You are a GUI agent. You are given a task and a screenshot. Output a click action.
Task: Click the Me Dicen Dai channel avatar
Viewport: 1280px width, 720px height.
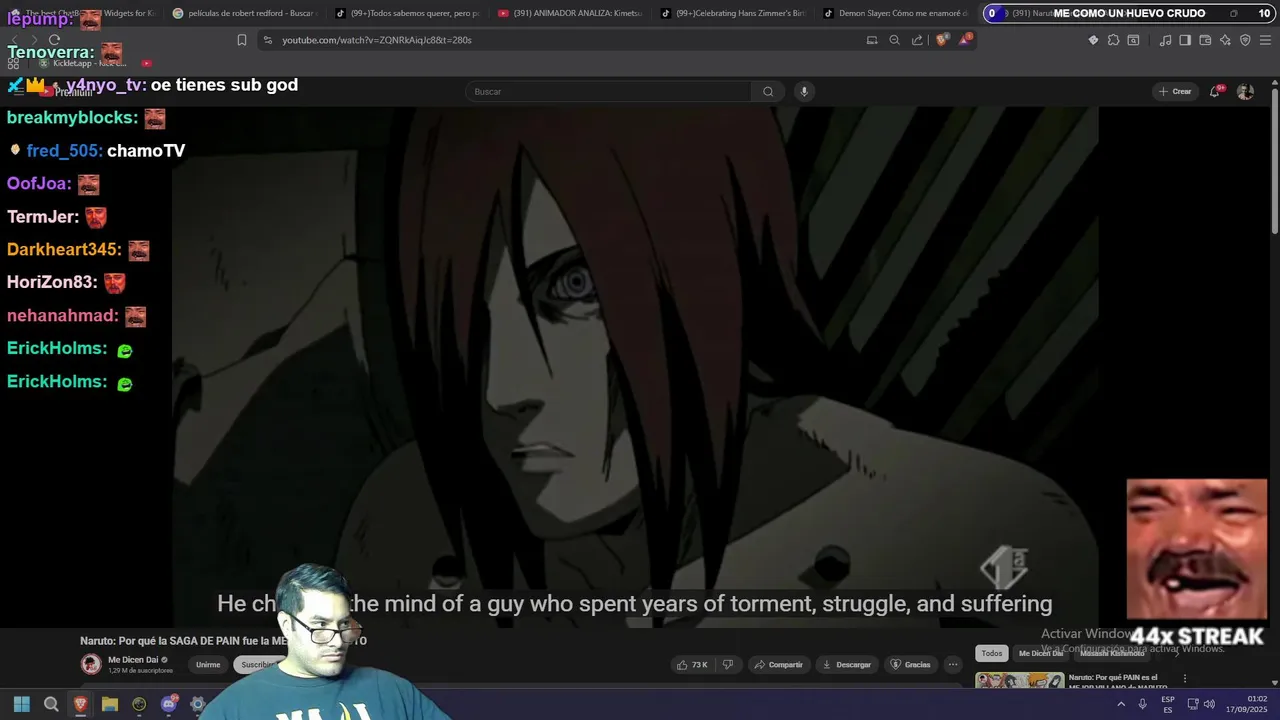point(91,664)
